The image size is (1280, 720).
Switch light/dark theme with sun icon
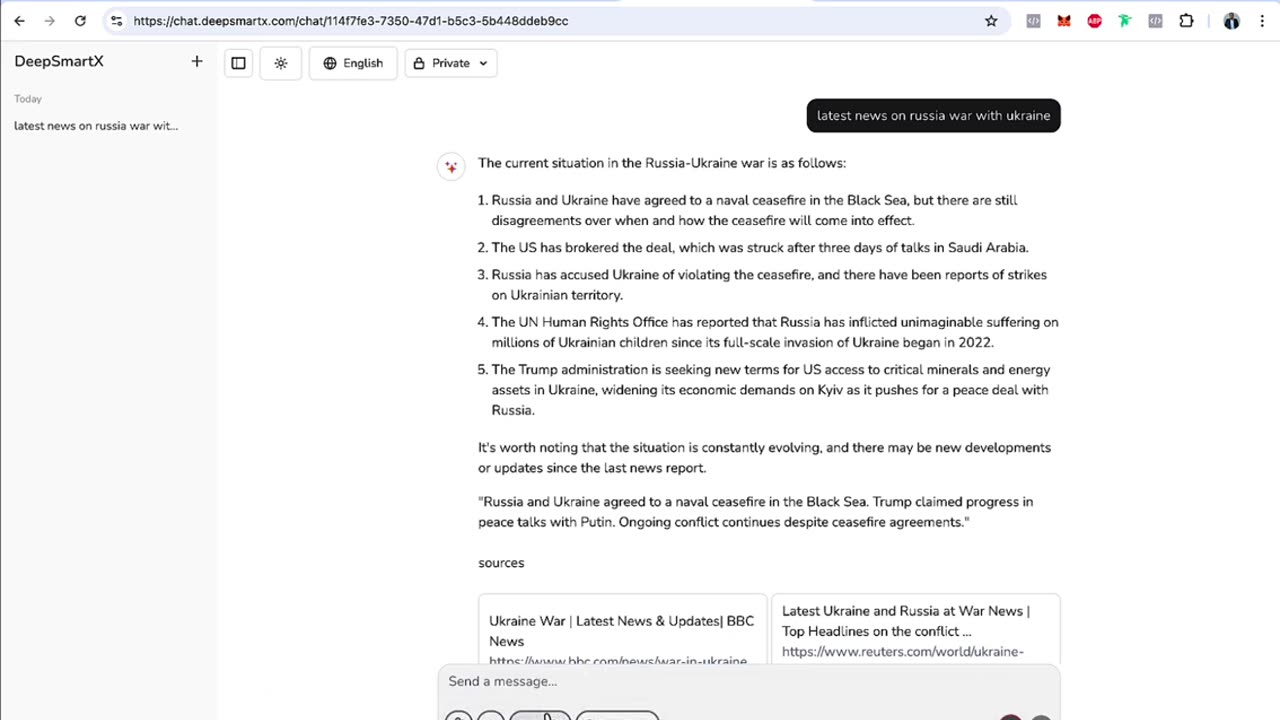coord(281,63)
